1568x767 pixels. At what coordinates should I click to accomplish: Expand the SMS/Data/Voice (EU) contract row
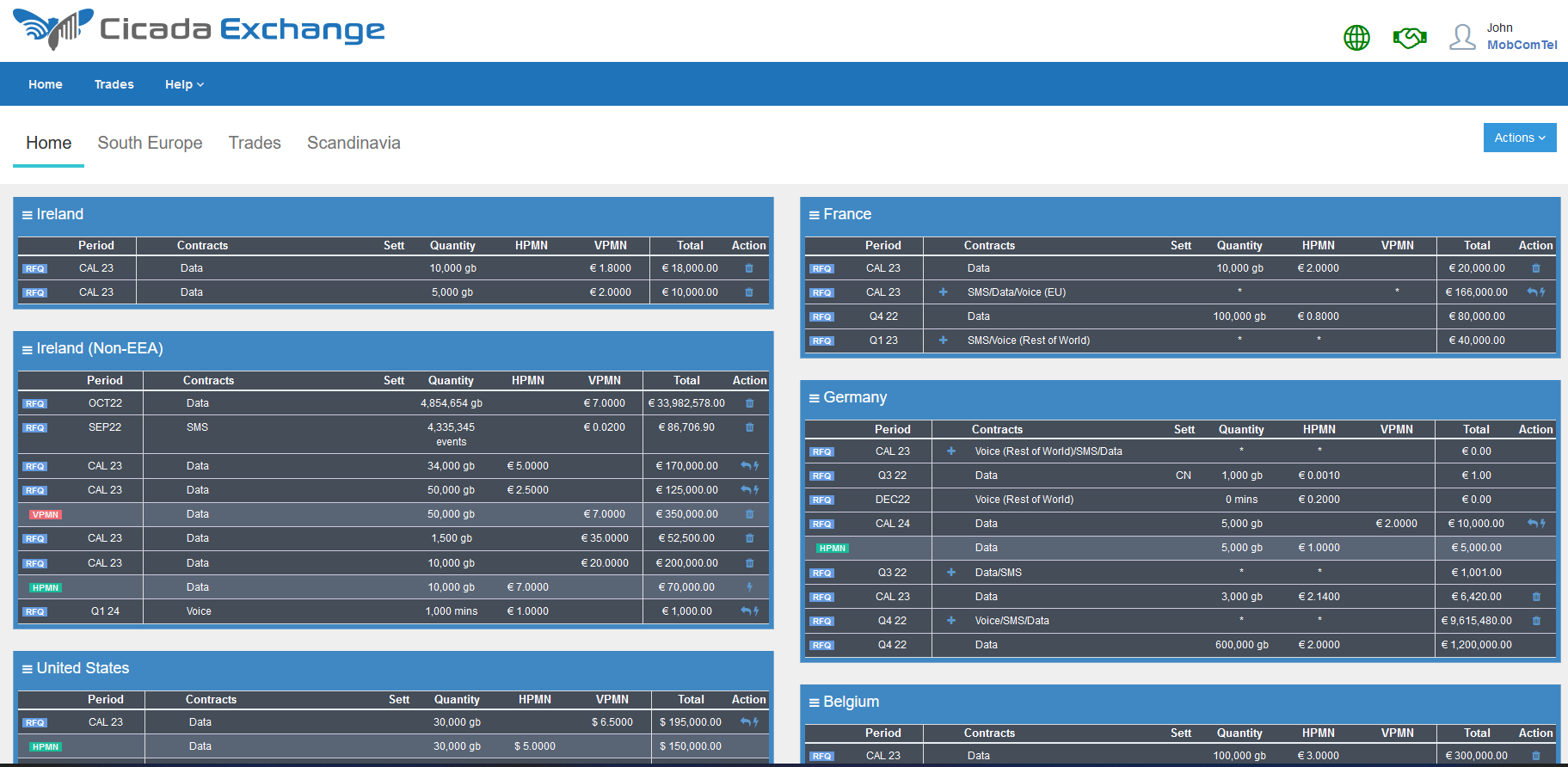[x=943, y=292]
